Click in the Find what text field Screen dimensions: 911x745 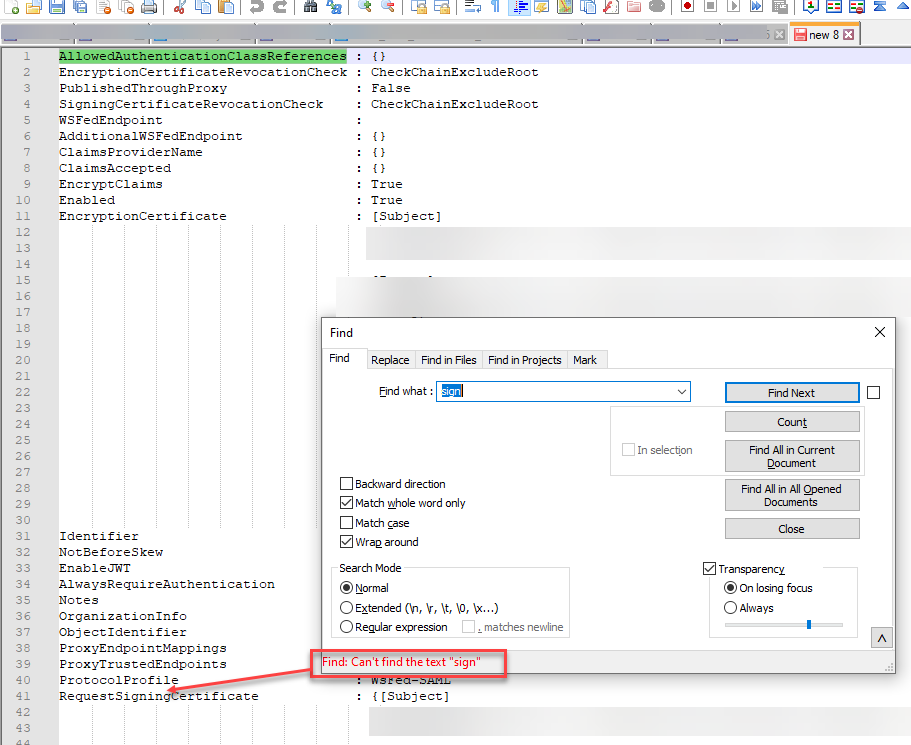[563, 392]
